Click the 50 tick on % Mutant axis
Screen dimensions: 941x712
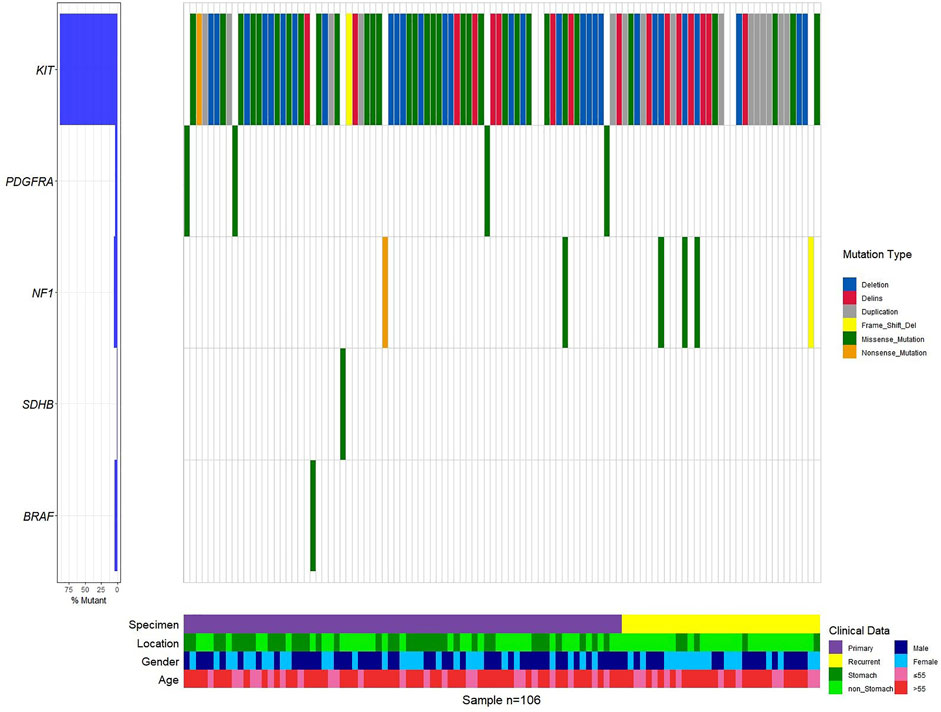85,590
